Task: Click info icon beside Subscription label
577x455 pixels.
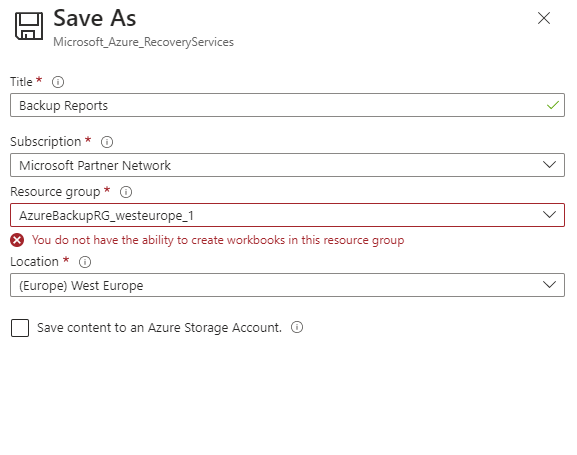Action: click(107, 142)
